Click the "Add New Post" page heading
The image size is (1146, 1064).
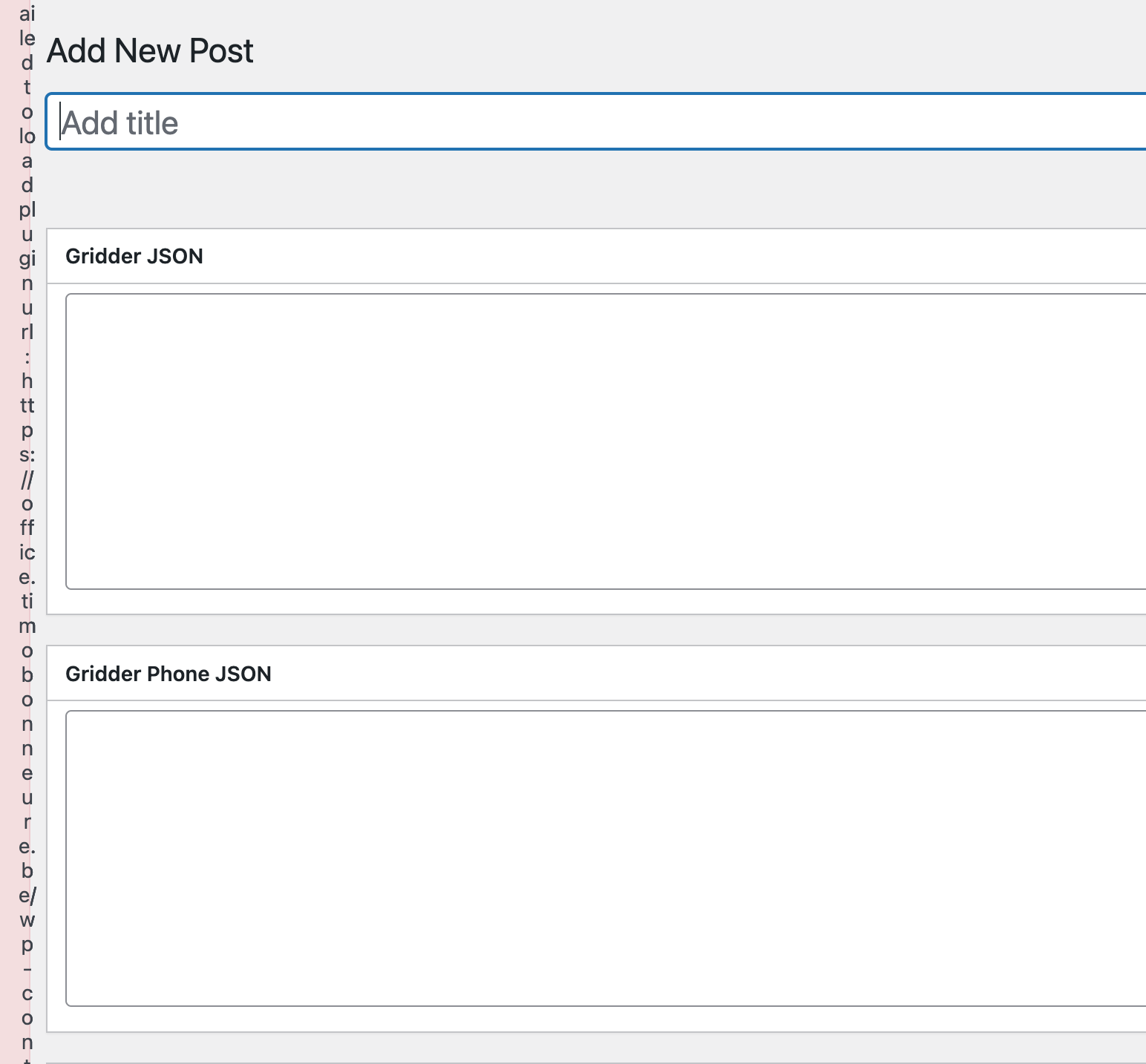pyautogui.click(x=150, y=51)
